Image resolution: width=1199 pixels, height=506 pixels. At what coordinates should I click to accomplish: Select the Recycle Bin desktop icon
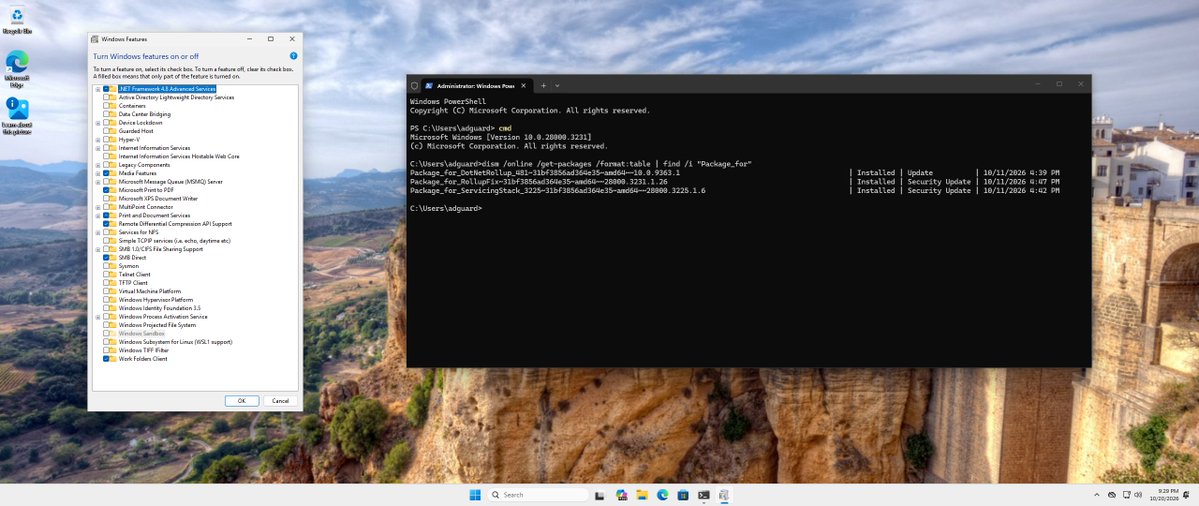coord(17,21)
